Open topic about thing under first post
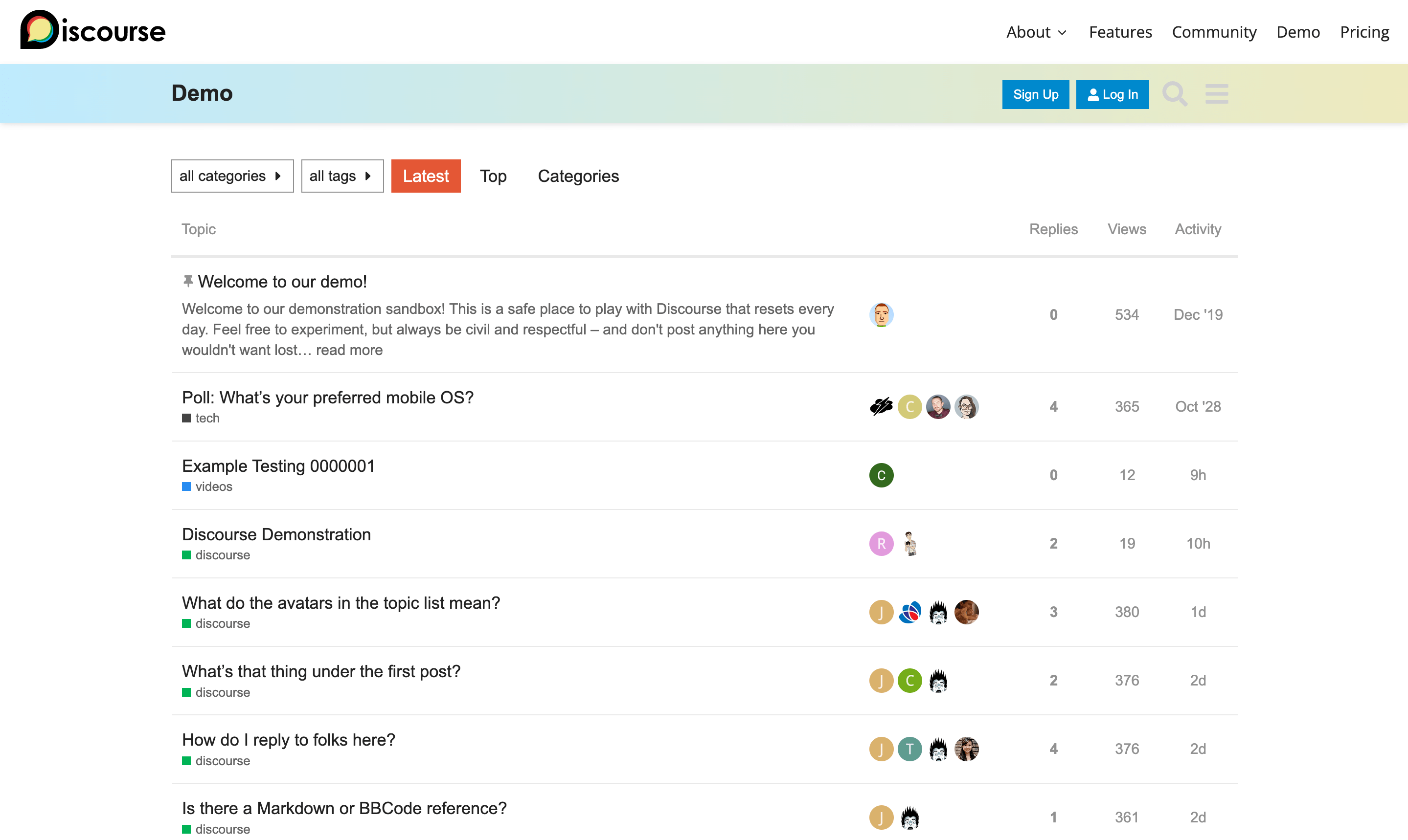 pyautogui.click(x=321, y=671)
